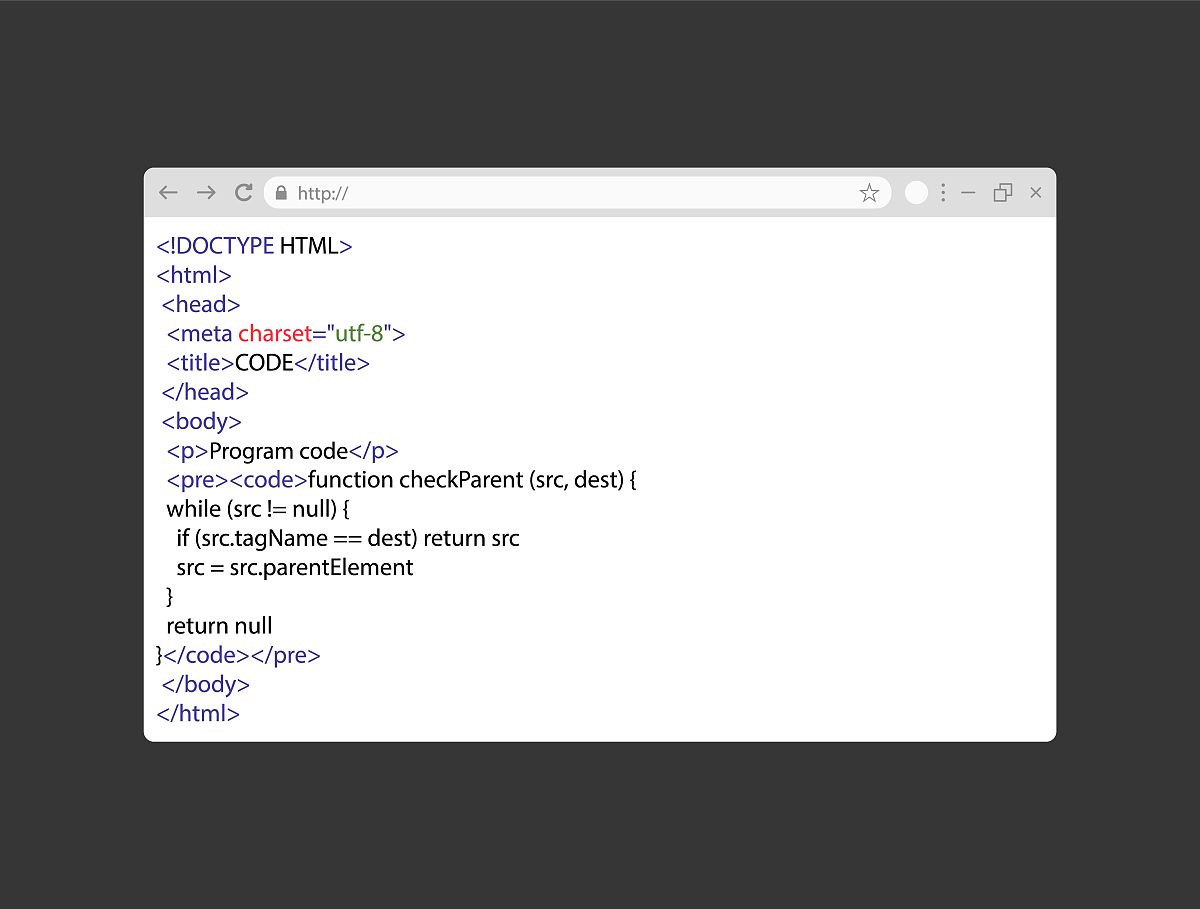Close the browser window
Viewport: 1200px width, 909px height.
coord(1036,193)
